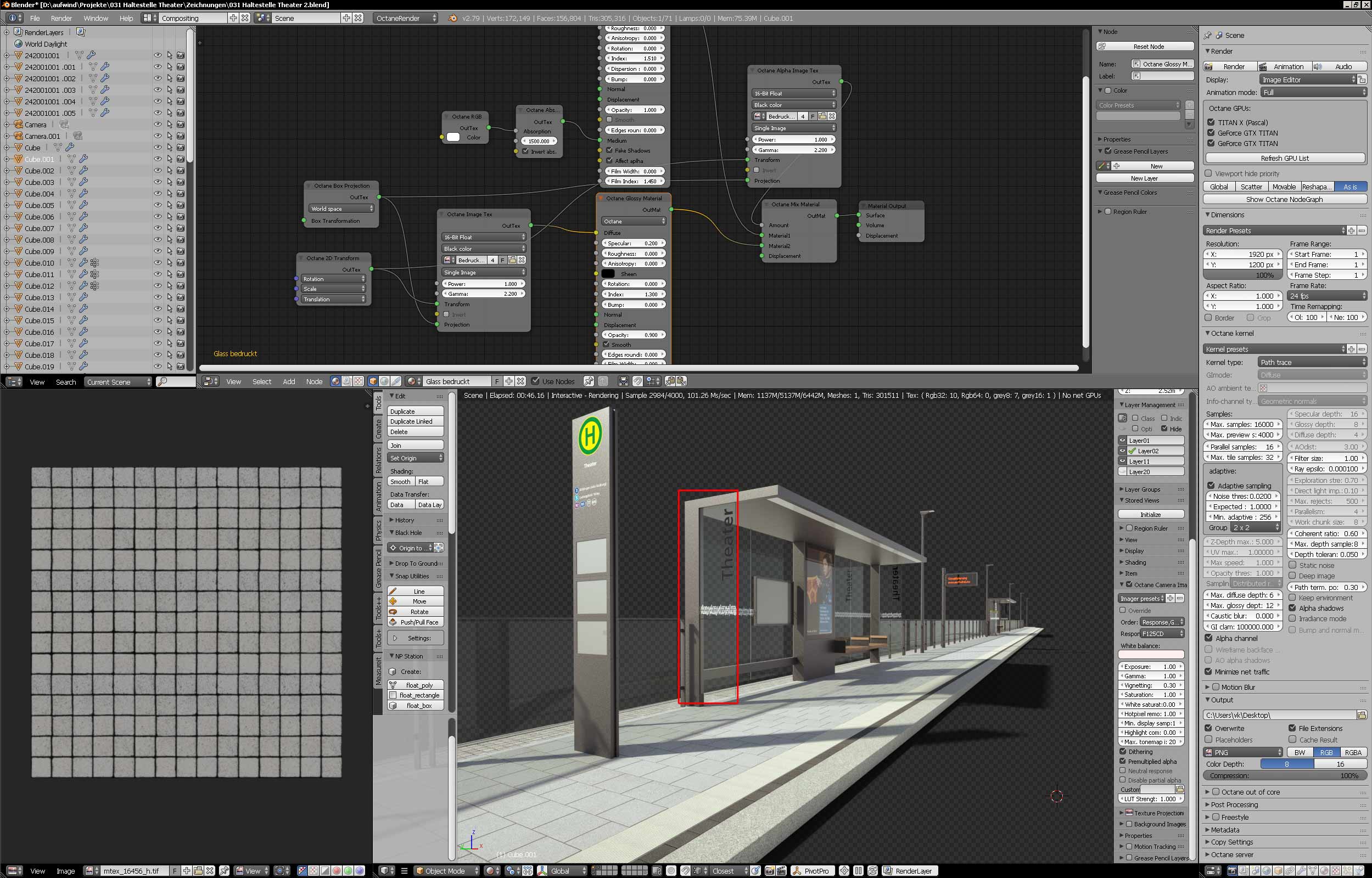Expand the Post Processing panel
The image size is (1372, 878).
[x=1234, y=804]
